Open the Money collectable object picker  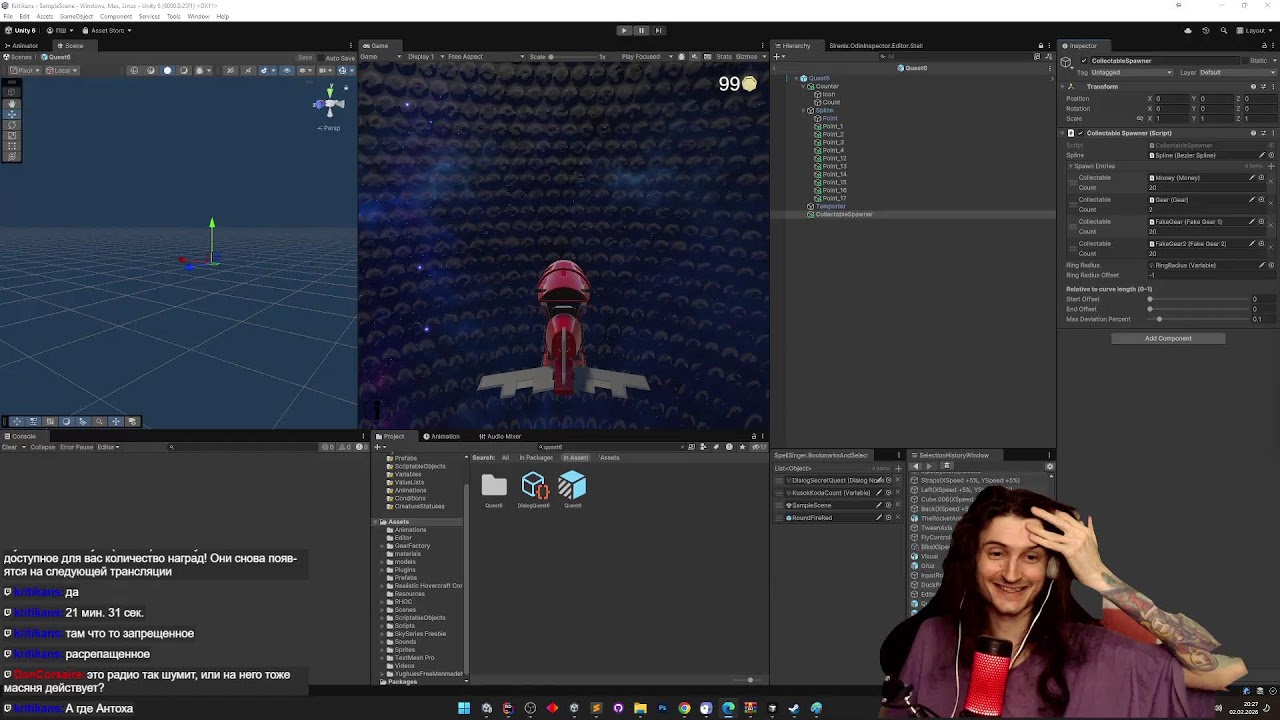pyautogui.click(x=1261, y=178)
